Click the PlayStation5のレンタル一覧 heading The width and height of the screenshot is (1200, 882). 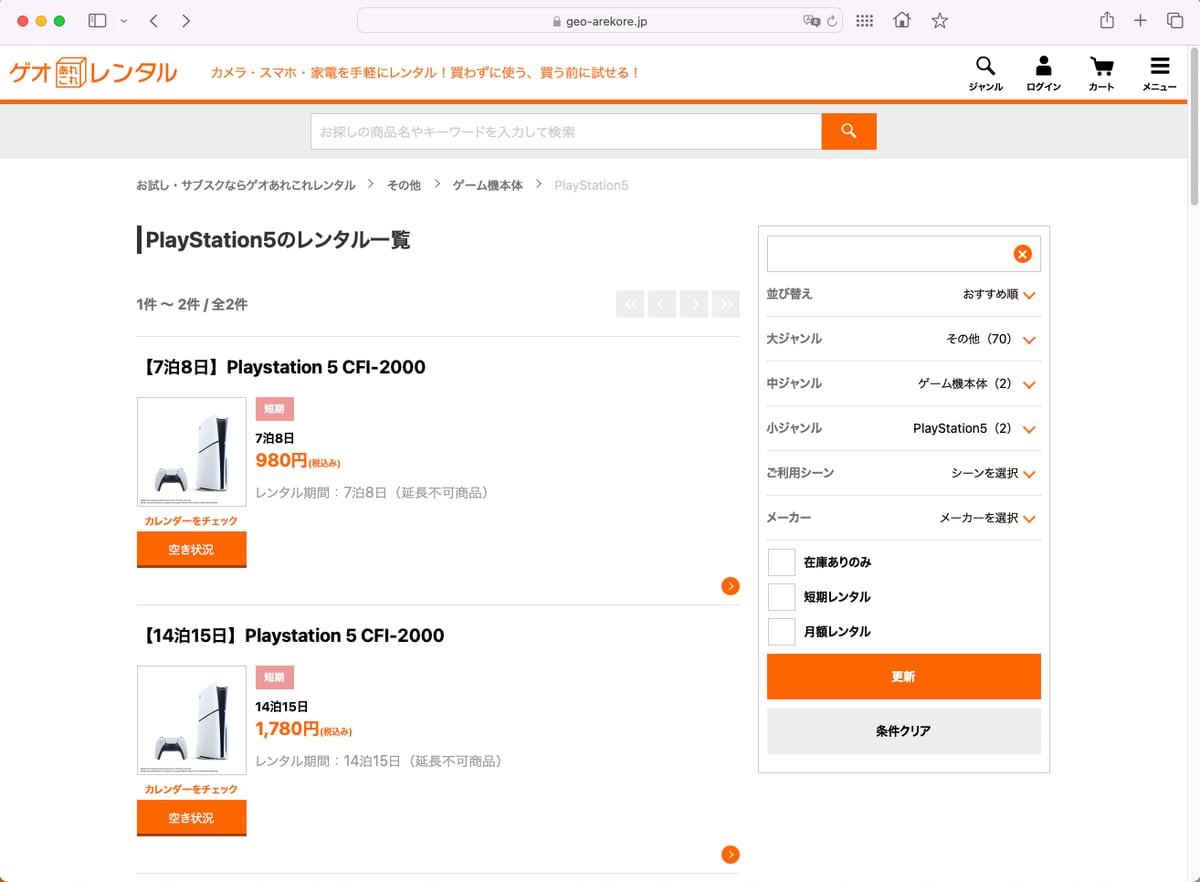278,240
